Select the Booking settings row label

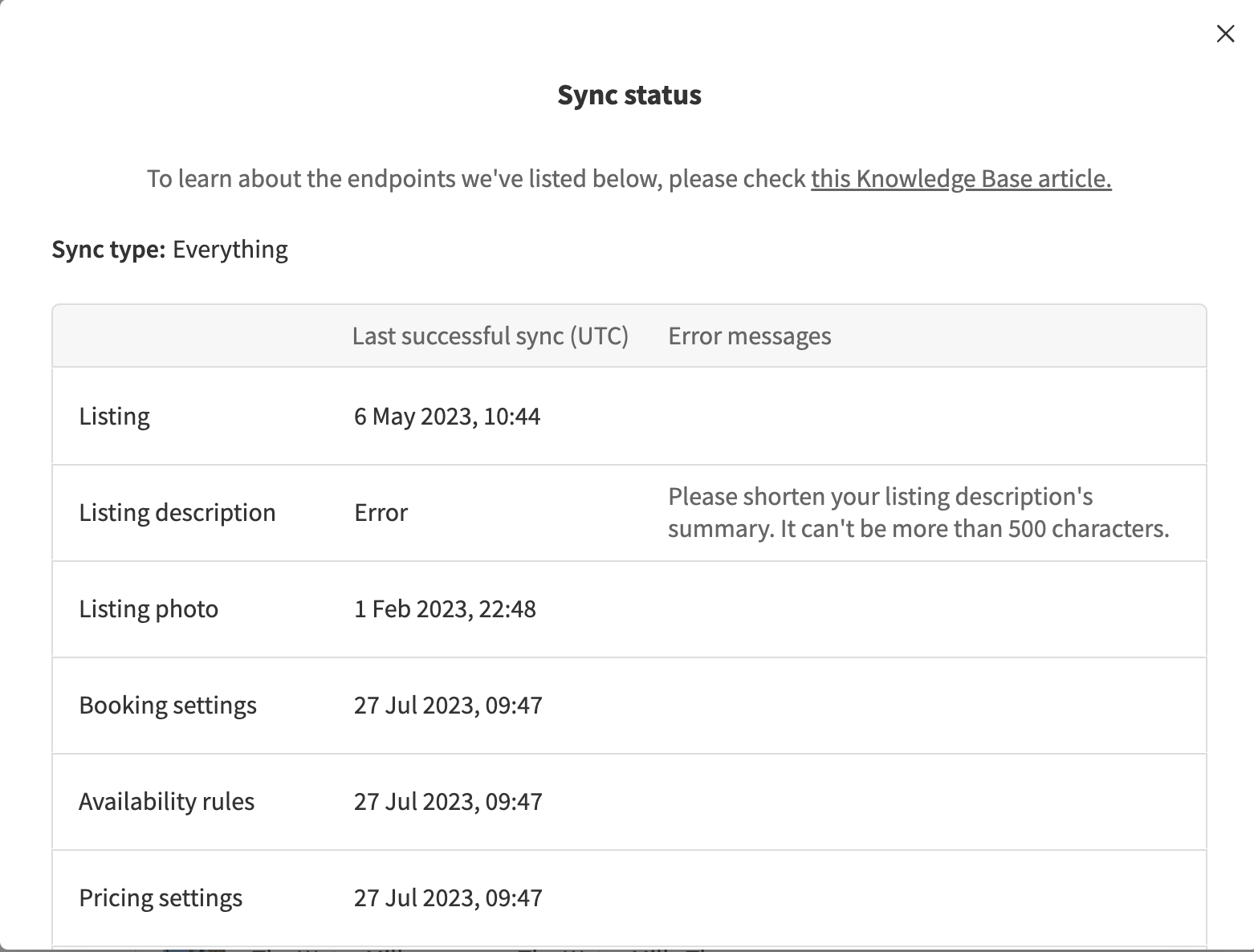click(167, 705)
